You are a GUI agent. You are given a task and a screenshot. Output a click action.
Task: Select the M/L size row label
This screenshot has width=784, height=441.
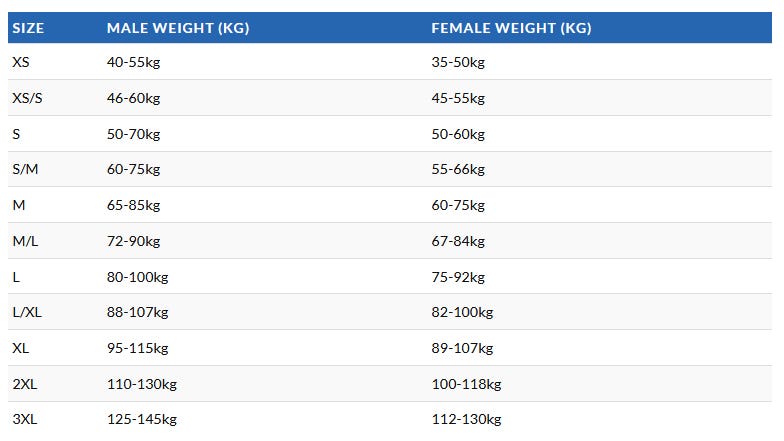coord(25,241)
